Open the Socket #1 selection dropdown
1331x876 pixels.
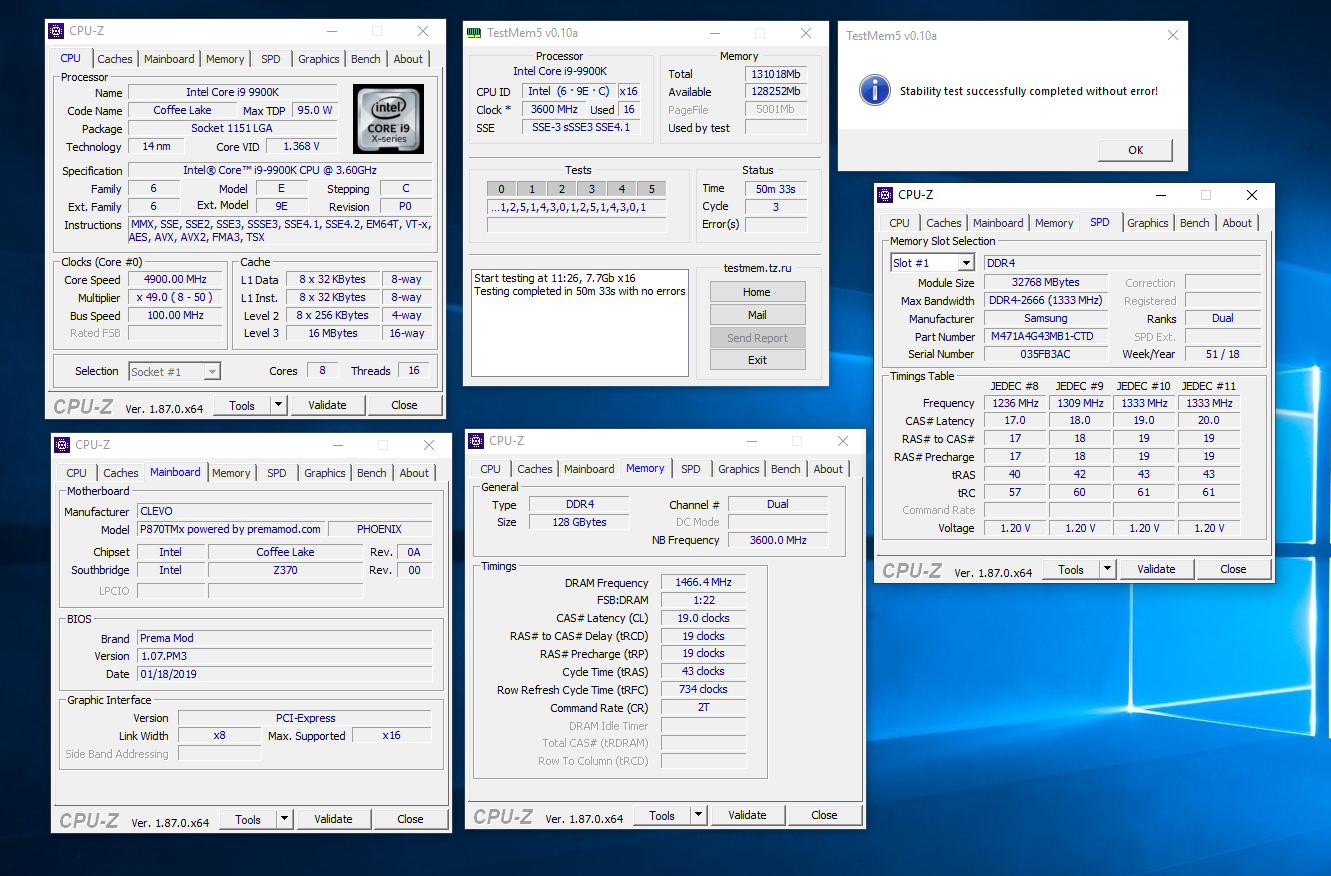click(x=212, y=371)
